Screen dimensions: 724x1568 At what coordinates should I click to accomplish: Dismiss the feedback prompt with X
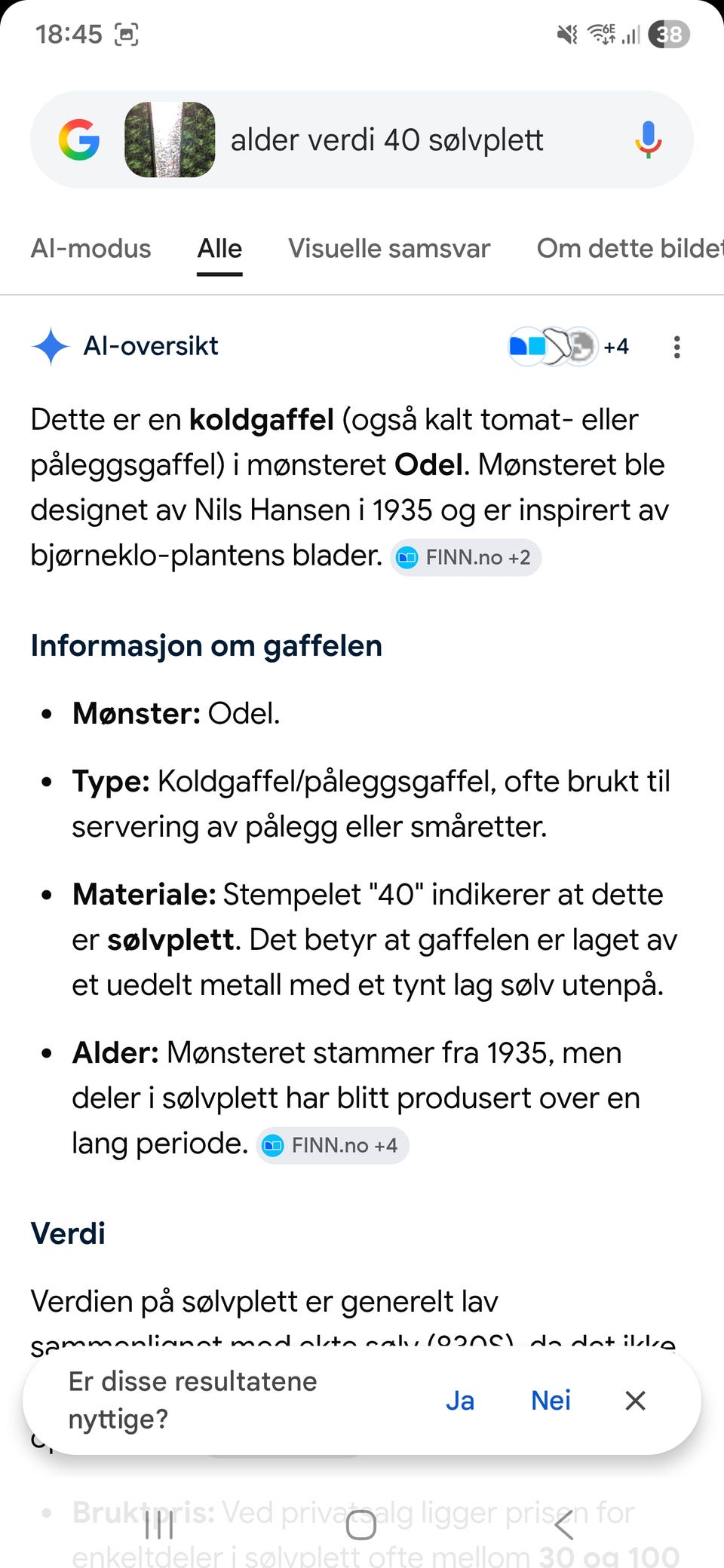tap(636, 1401)
